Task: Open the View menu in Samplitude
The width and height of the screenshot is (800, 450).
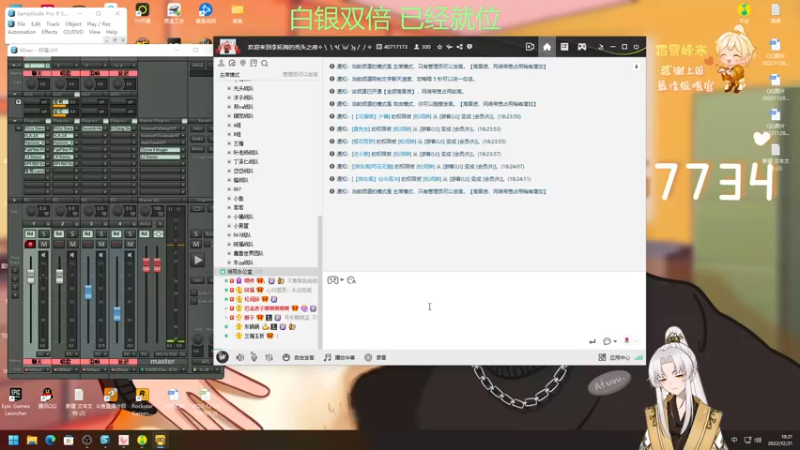Action: [94, 32]
